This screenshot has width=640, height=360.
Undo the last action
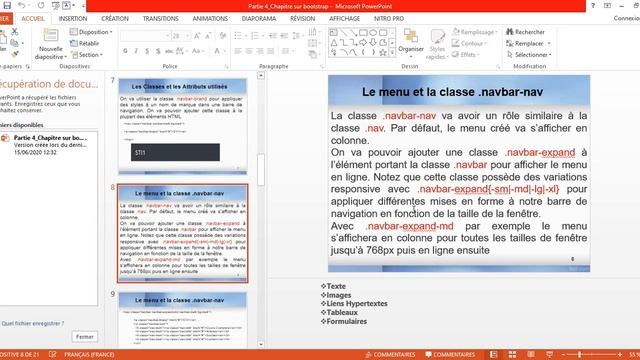pyautogui.click(x=21, y=5)
